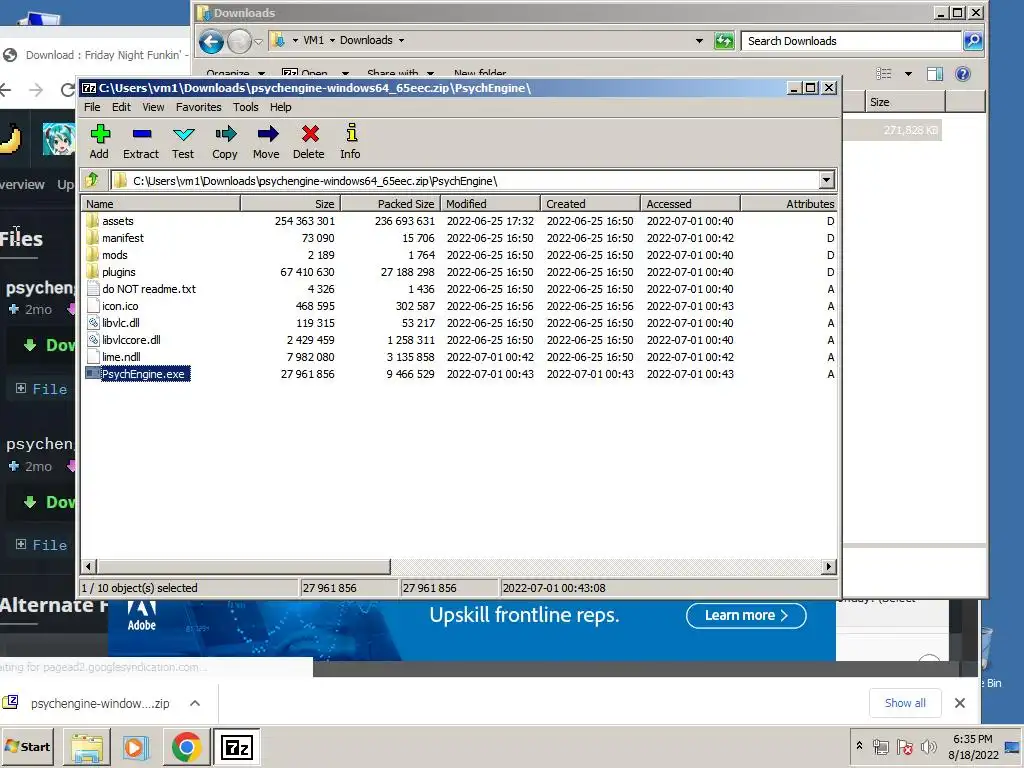Click the Explorer search magnifier icon

tap(973, 41)
